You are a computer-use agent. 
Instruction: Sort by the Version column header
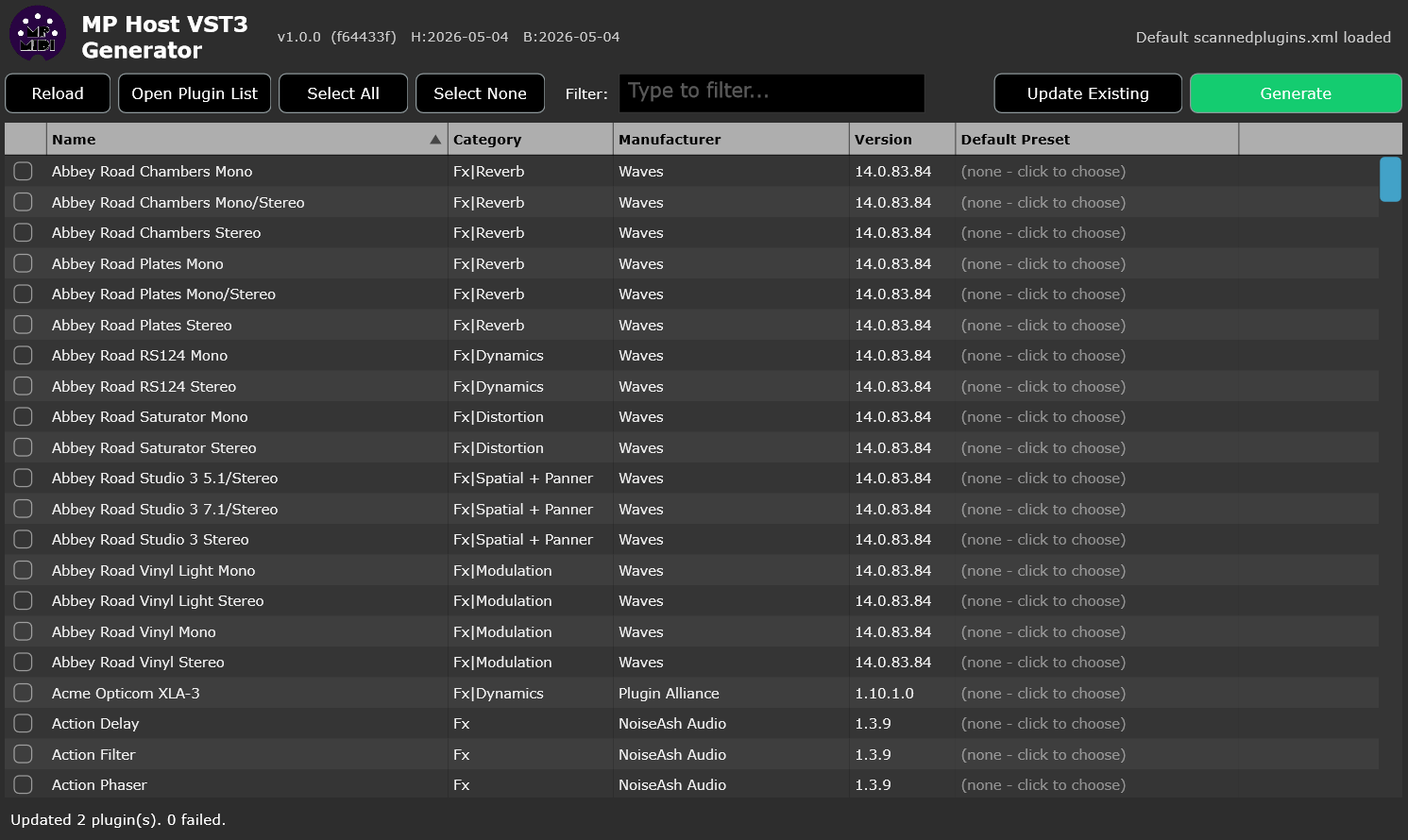(x=902, y=140)
